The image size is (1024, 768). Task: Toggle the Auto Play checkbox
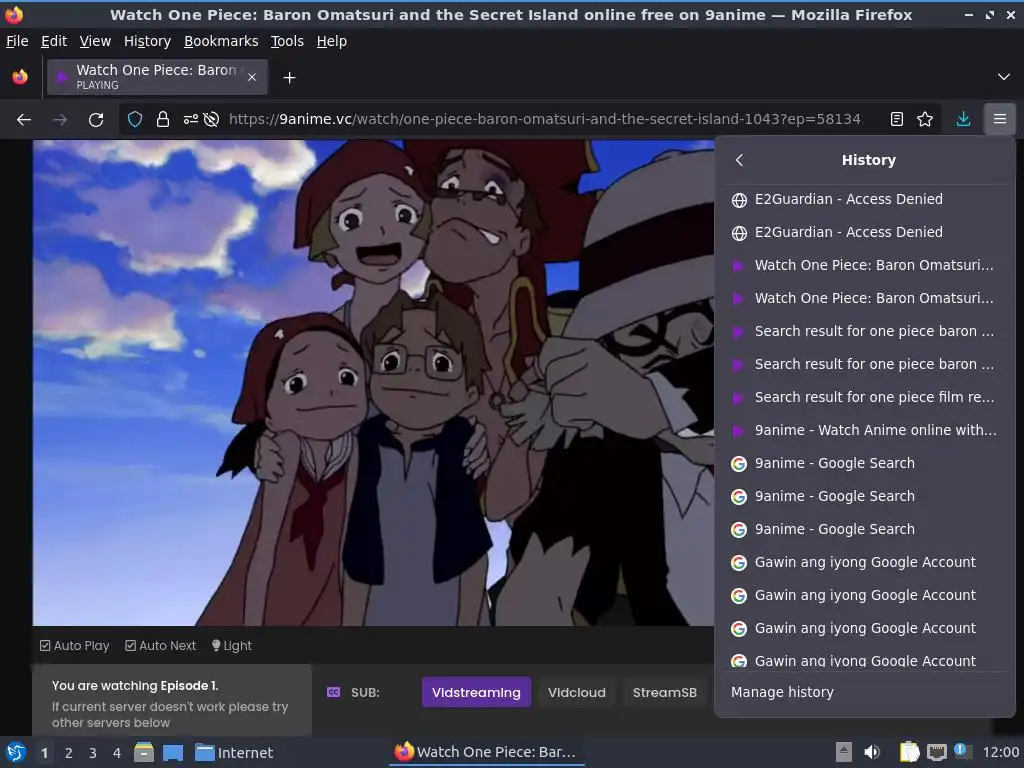pos(74,645)
